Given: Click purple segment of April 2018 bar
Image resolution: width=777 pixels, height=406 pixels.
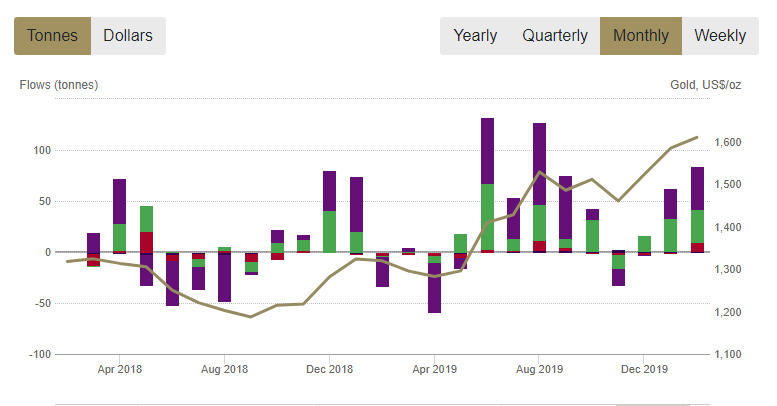Looking at the screenshot, I should click(120, 201).
